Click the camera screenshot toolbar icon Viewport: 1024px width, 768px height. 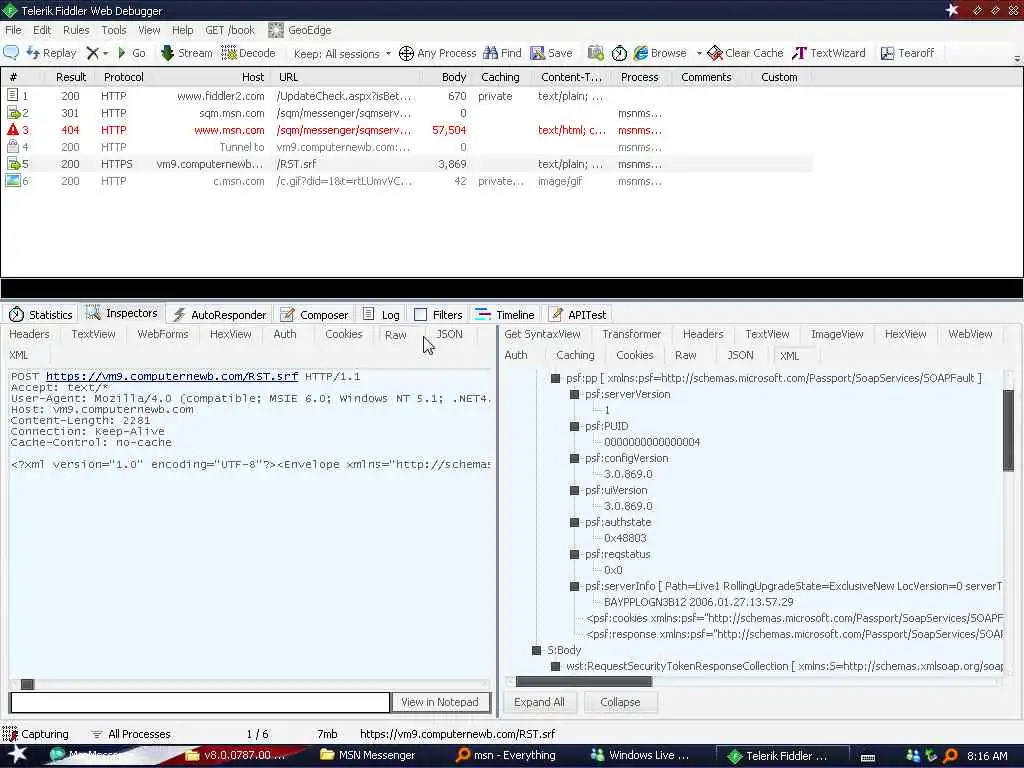tap(596, 54)
